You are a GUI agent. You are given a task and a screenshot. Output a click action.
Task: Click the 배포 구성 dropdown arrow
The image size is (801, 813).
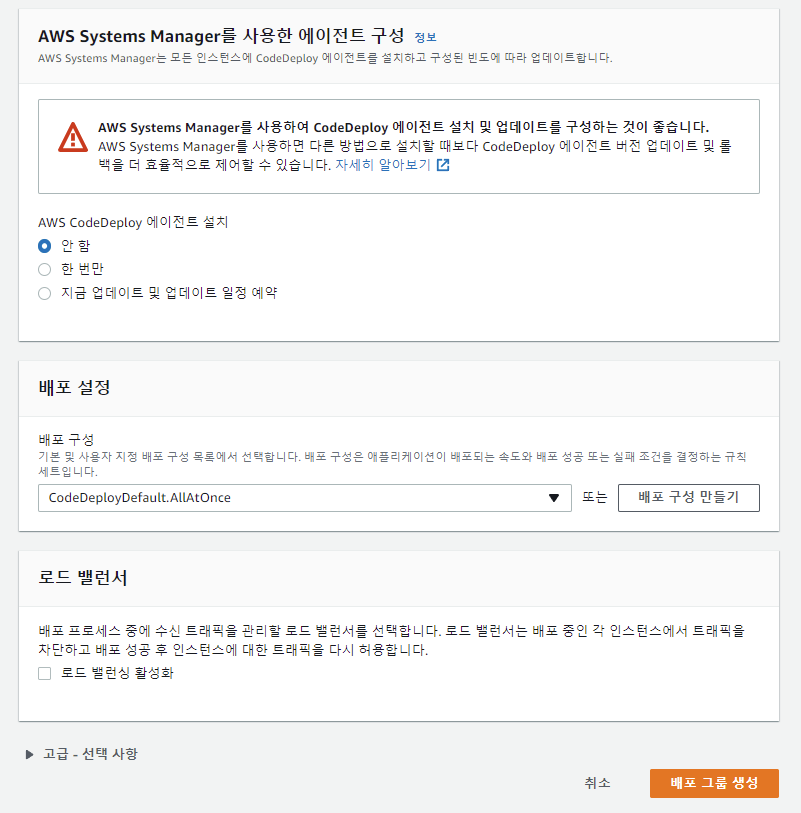(554, 498)
